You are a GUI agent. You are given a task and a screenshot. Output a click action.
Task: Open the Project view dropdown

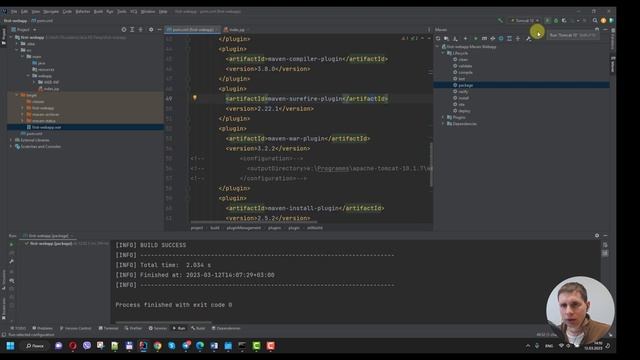24,29
